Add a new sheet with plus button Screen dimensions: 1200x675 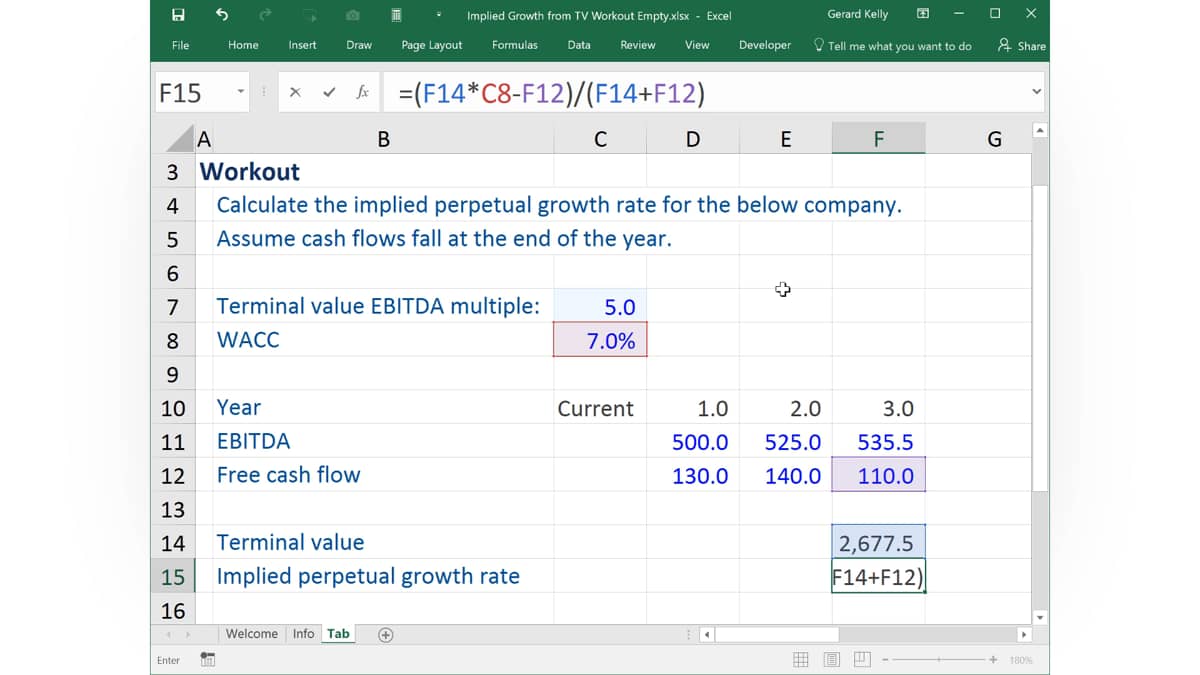pos(385,634)
